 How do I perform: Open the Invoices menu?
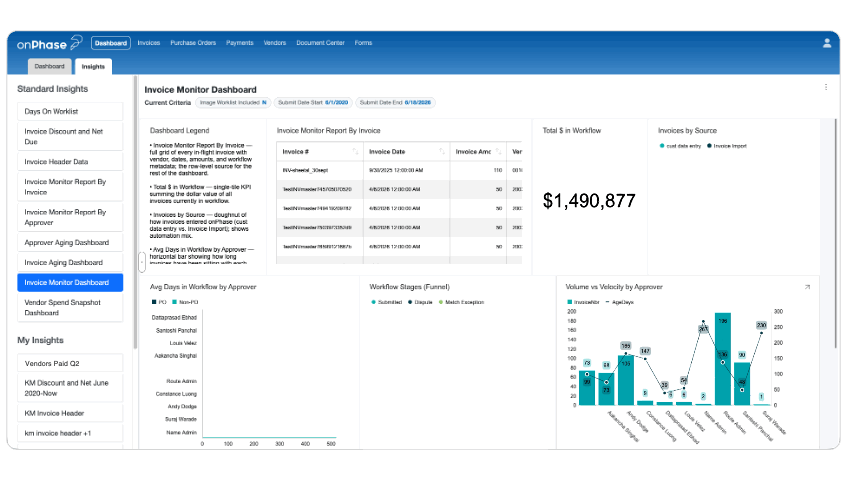[x=149, y=43]
